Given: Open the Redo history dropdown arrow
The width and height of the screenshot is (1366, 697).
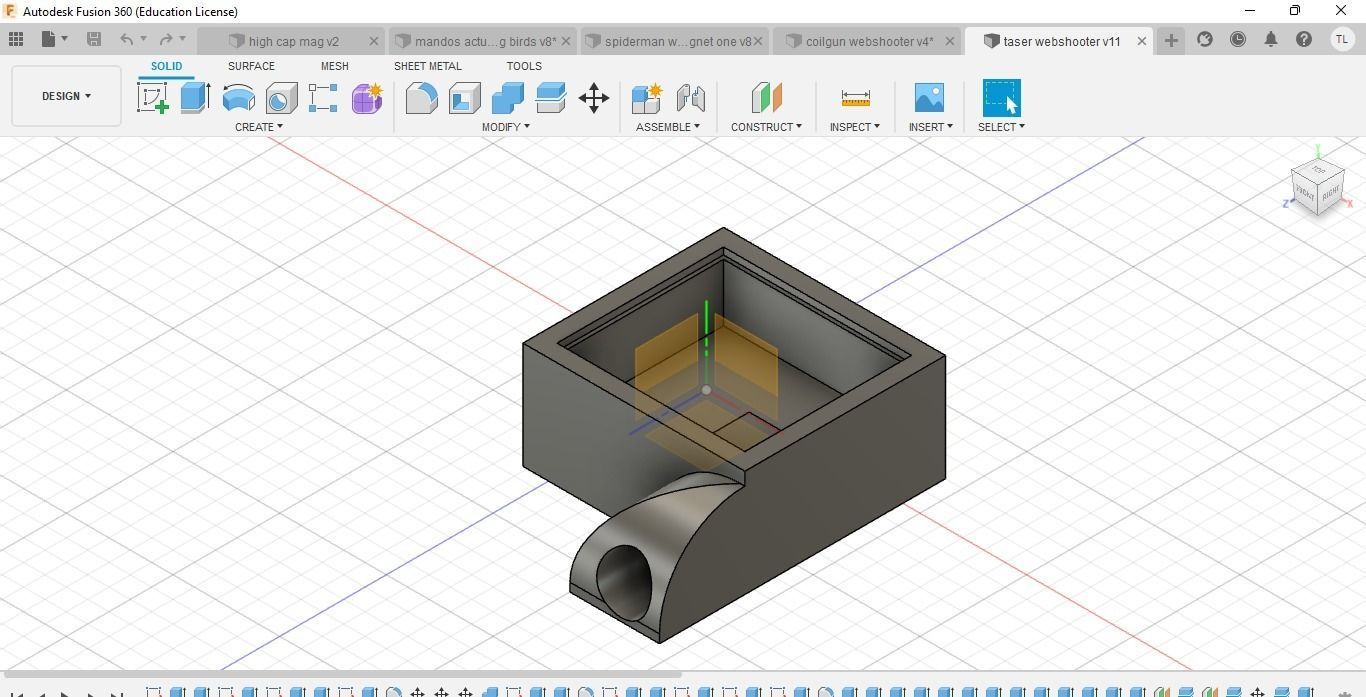Looking at the screenshot, I should tap(182, 39).
